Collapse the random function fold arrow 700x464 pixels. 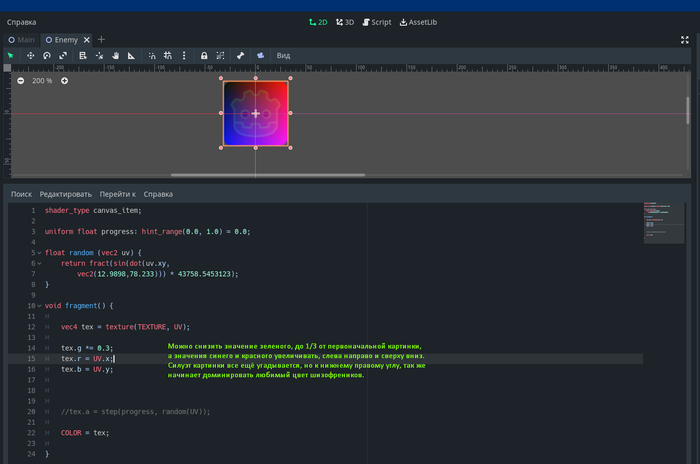[x=39, y=253]
